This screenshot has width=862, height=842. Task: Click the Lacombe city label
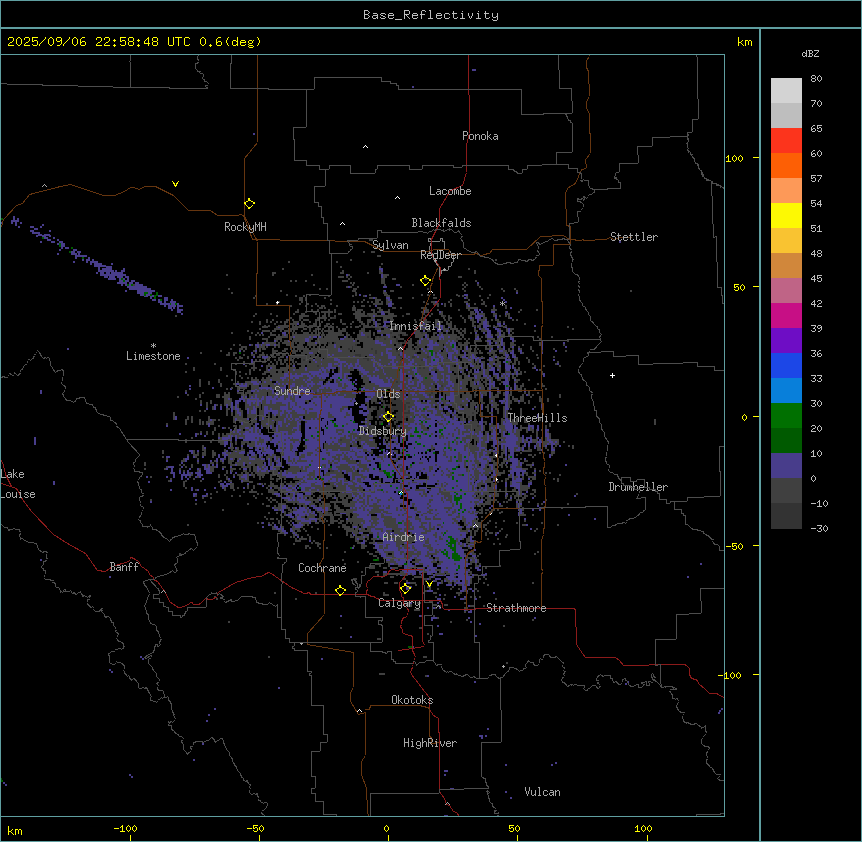click(x=450, y=191)
